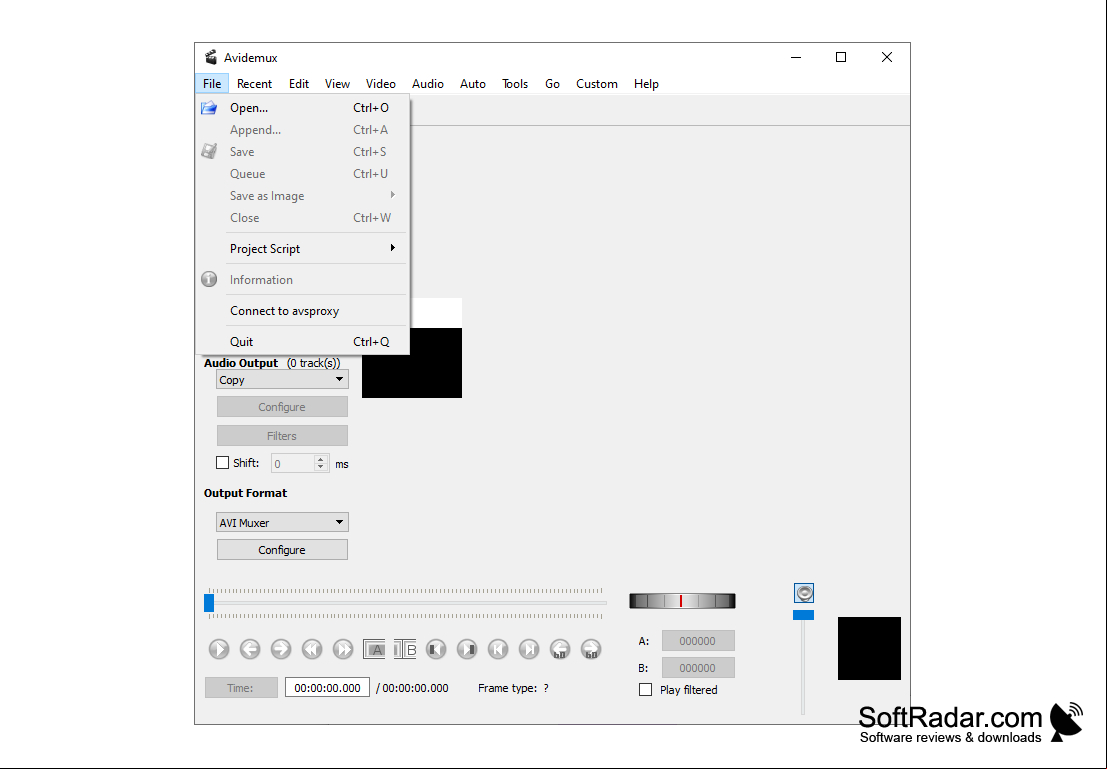This screenshot has height=769, width=1107.
Task: Open the Custom menu
Action: point(597,83)
